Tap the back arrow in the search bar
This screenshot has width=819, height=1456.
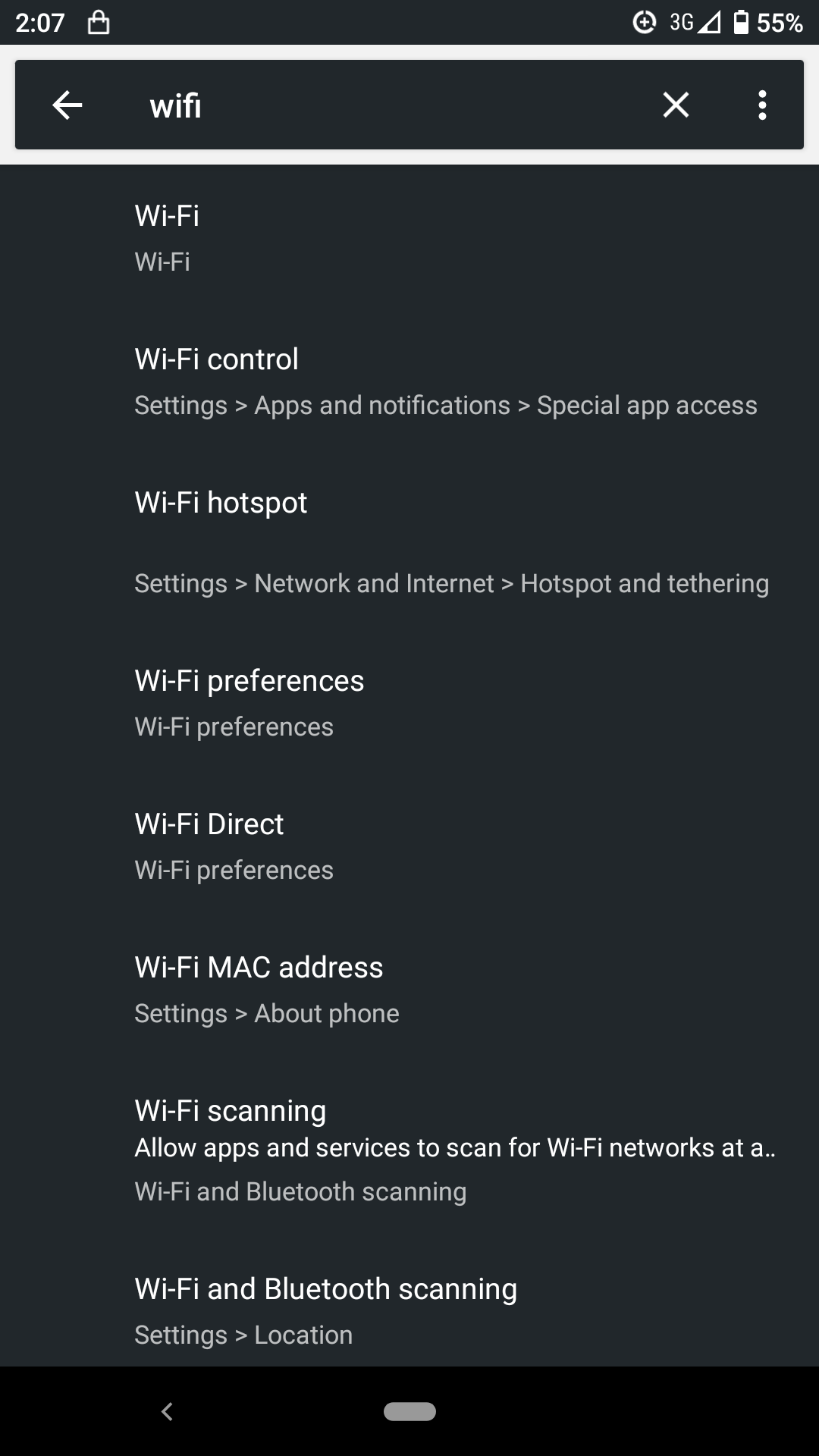tap(66, 105)
